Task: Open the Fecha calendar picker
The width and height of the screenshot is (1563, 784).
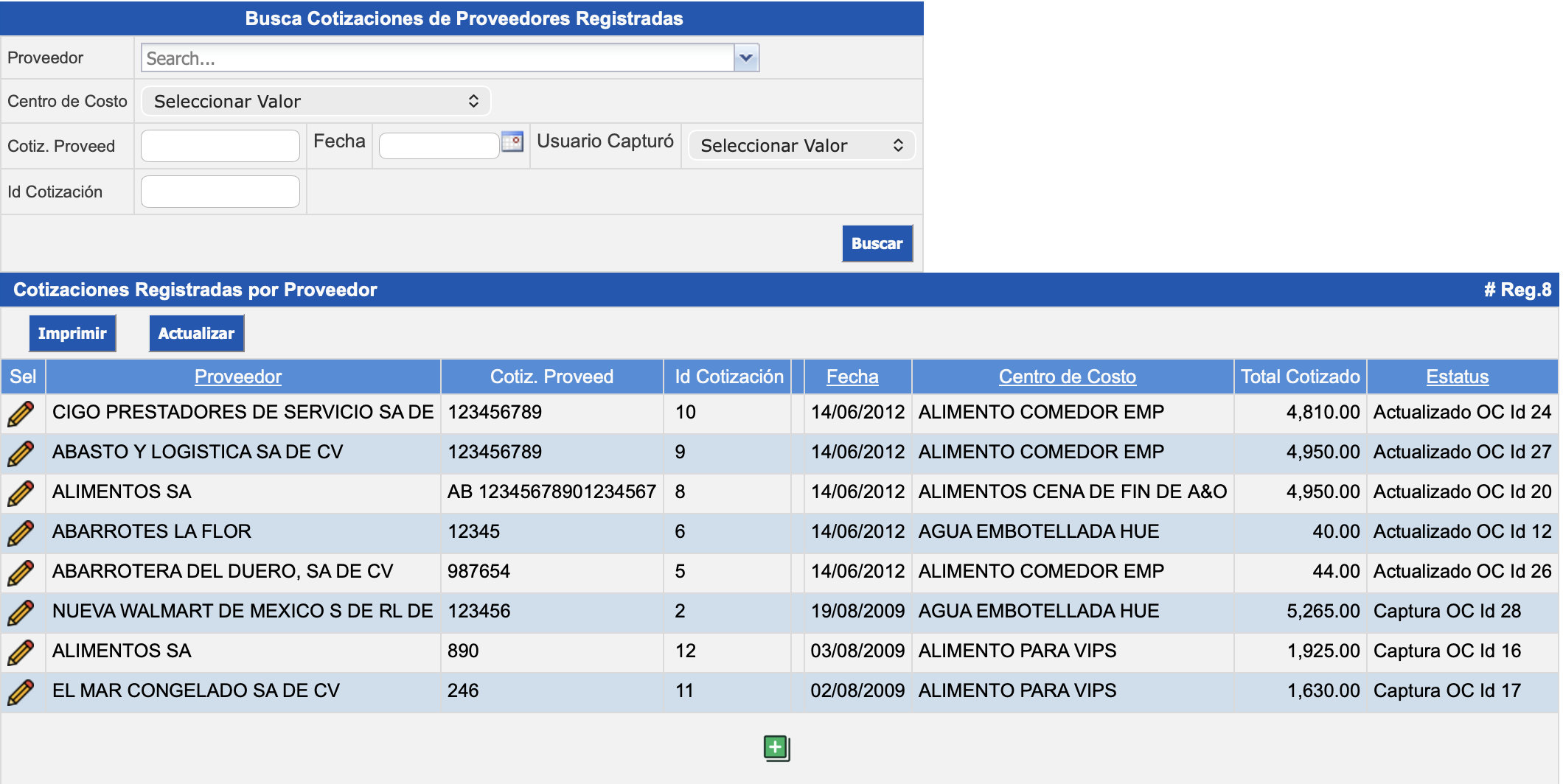Action: click(512, 141)
